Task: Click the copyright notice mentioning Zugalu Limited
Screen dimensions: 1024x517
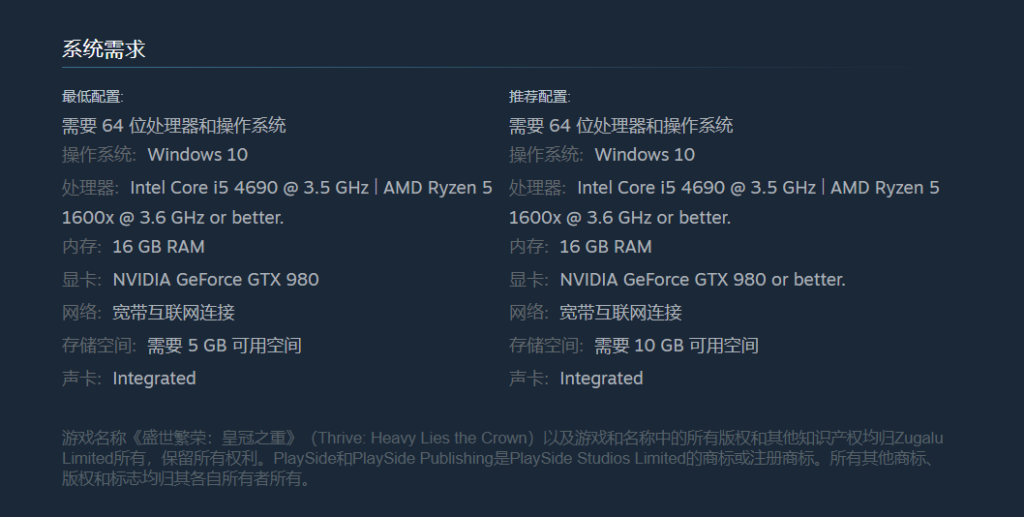Action: pos(503,458)
